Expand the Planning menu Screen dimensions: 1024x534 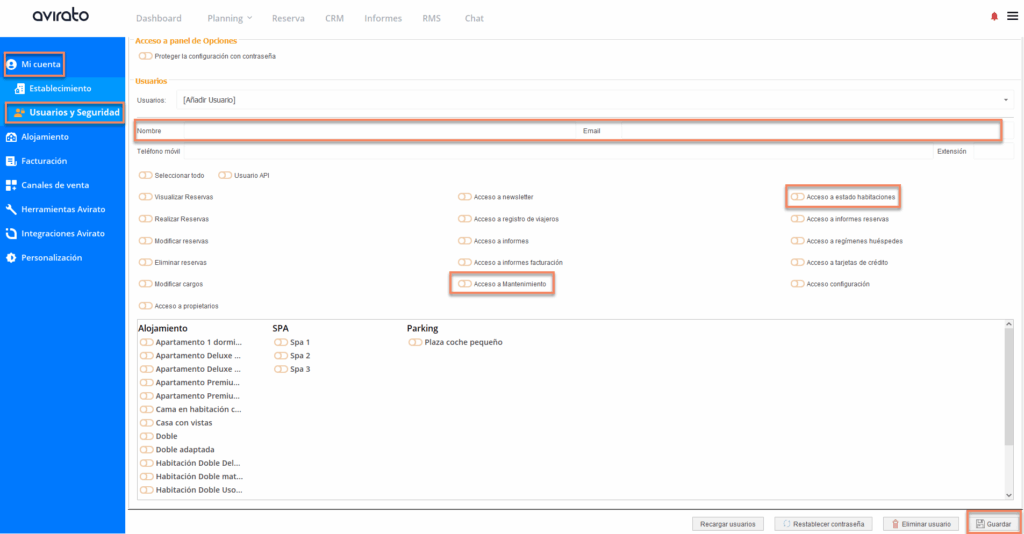(x=229, y=18)
